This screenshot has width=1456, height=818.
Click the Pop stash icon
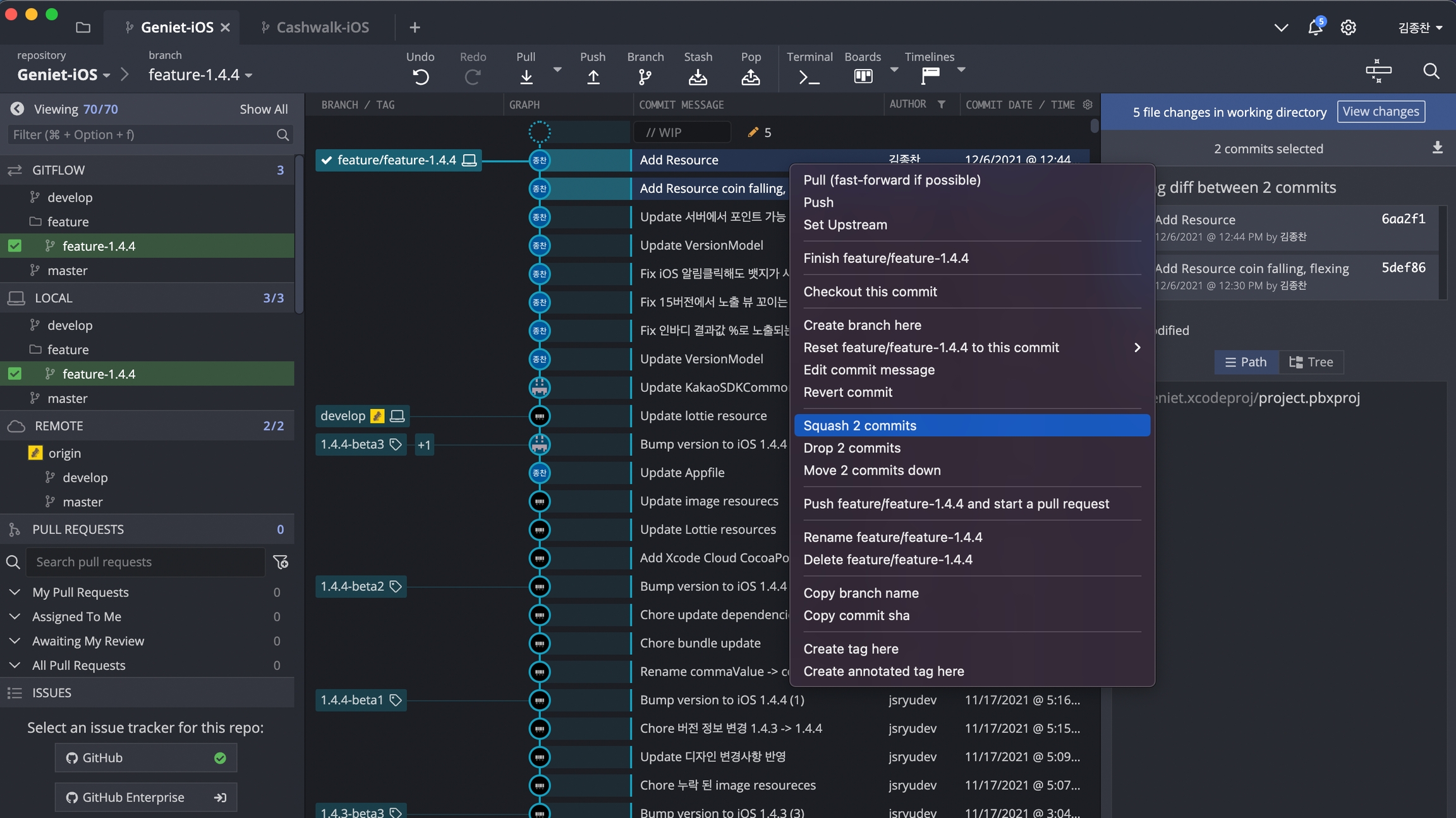click(751, 76)
